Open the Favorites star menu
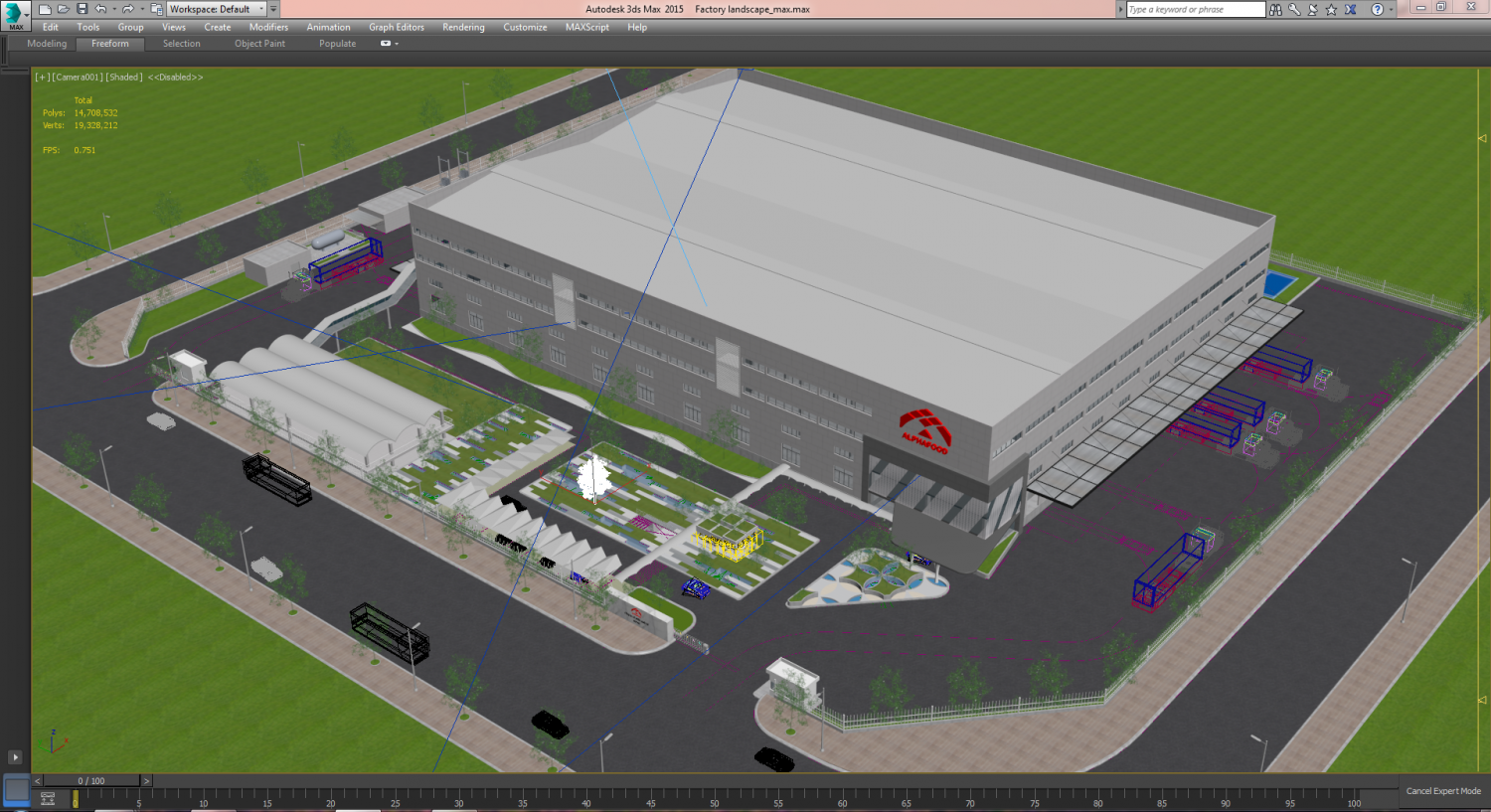 [x=1331, y=9]
